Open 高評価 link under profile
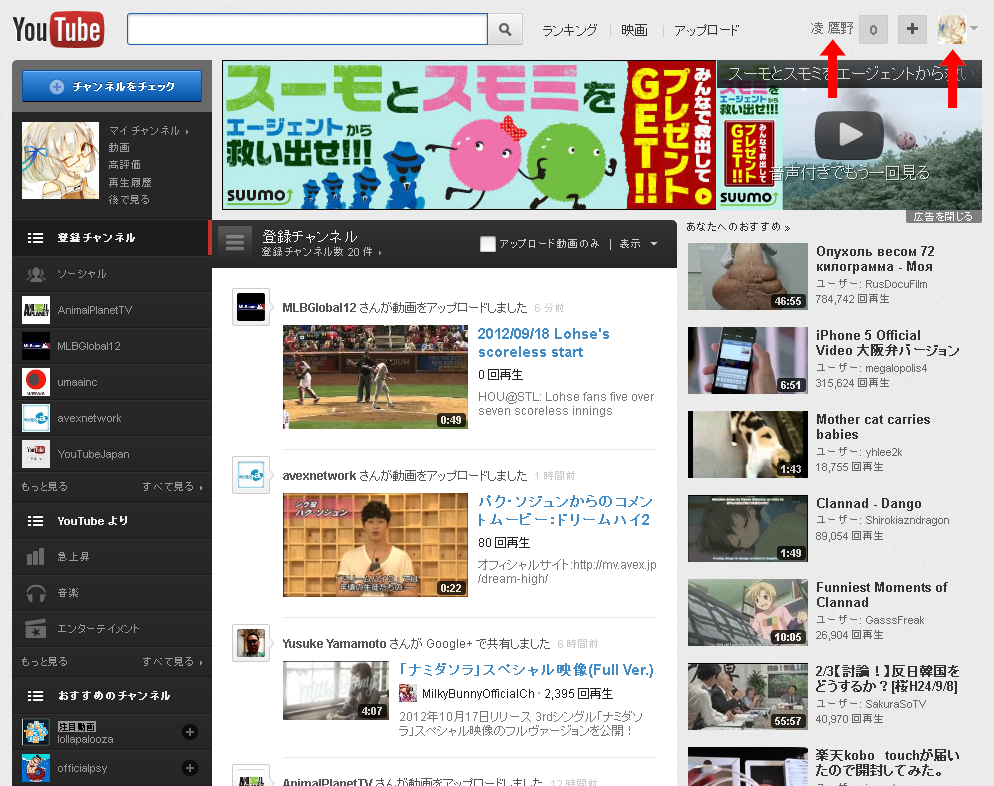 tap(124, 165)
